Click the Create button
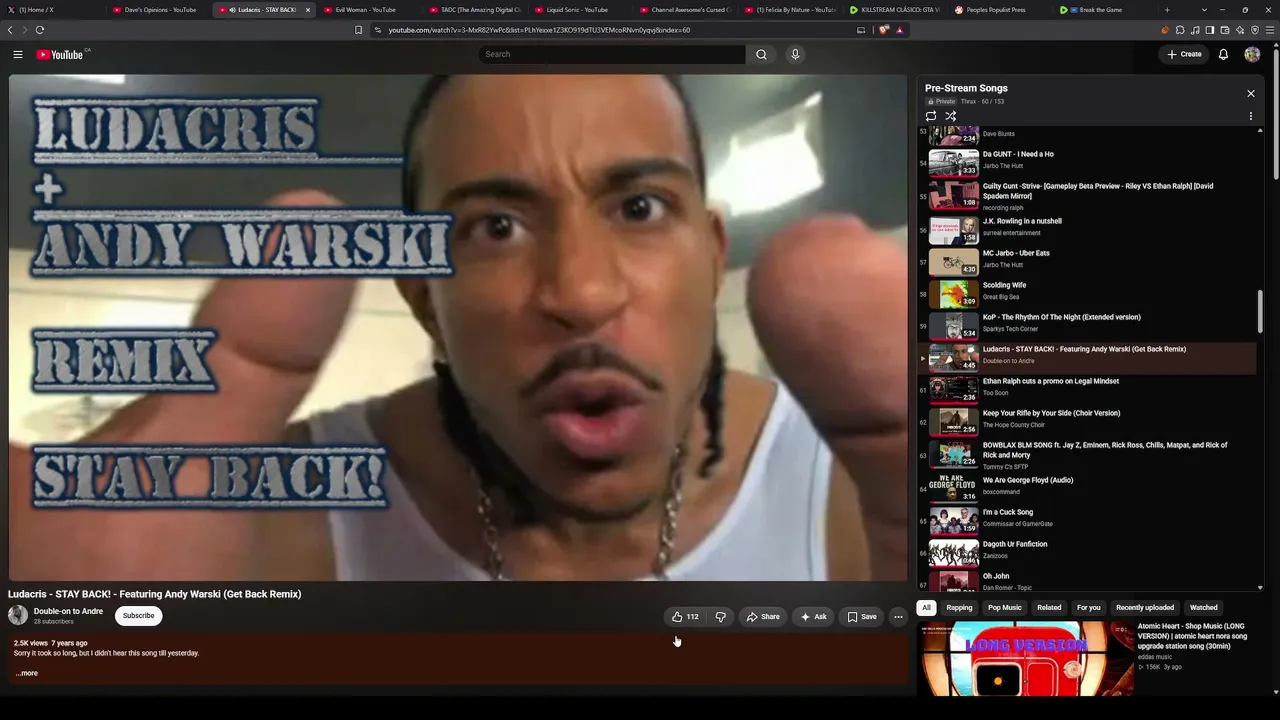1280x720 pixels. tap(1185, 54)
